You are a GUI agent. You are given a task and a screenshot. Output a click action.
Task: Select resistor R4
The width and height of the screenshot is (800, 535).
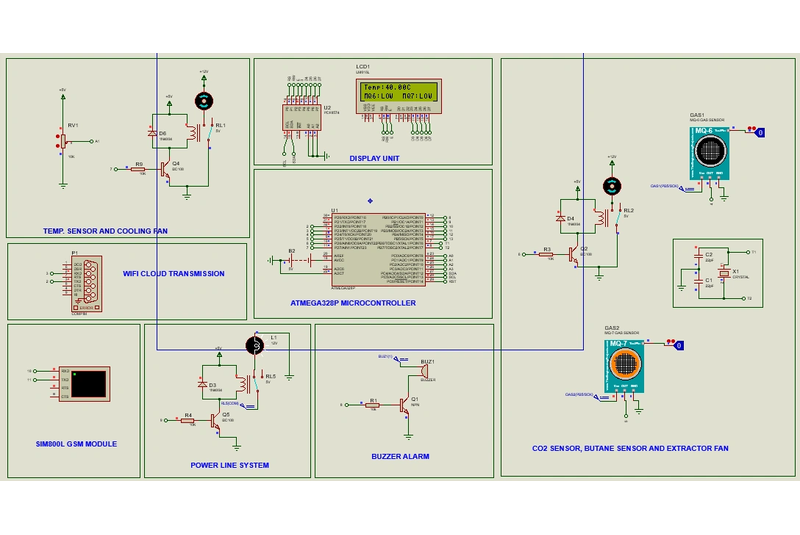pos(188,420)
